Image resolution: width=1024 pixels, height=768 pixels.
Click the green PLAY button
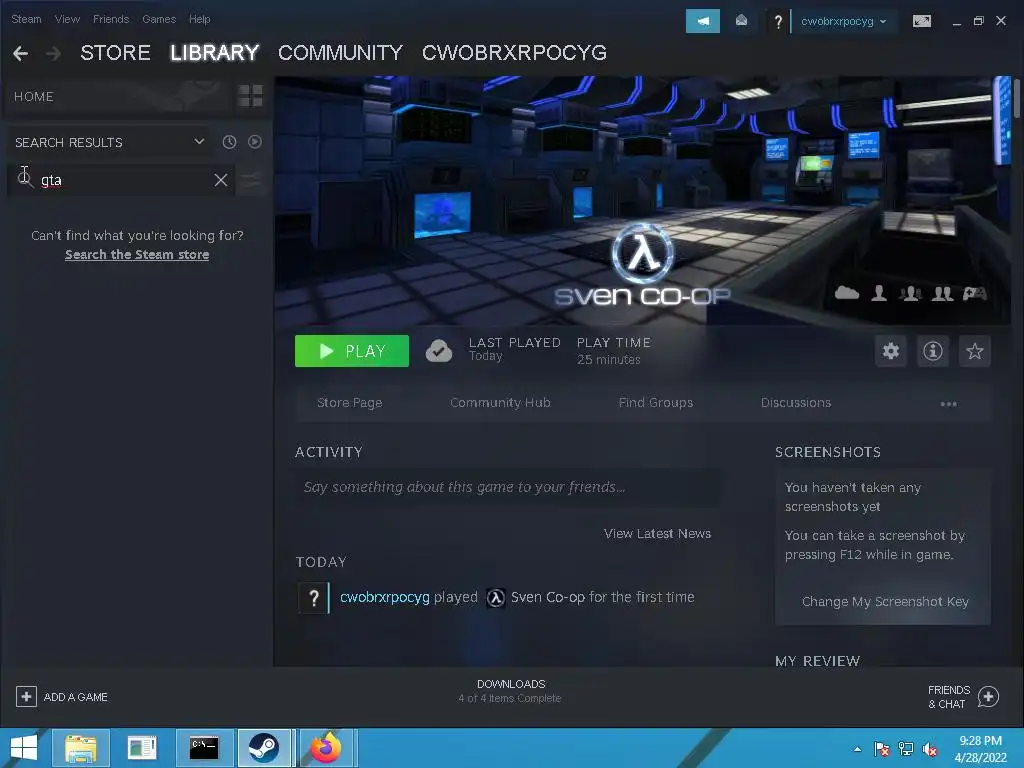coord(352,351)
